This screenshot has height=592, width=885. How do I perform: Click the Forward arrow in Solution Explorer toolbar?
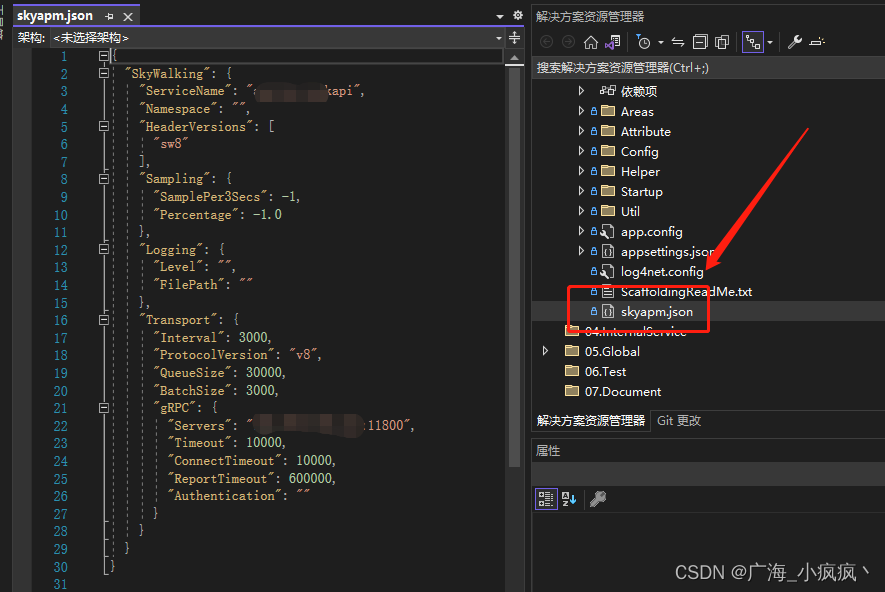[568, 42]
